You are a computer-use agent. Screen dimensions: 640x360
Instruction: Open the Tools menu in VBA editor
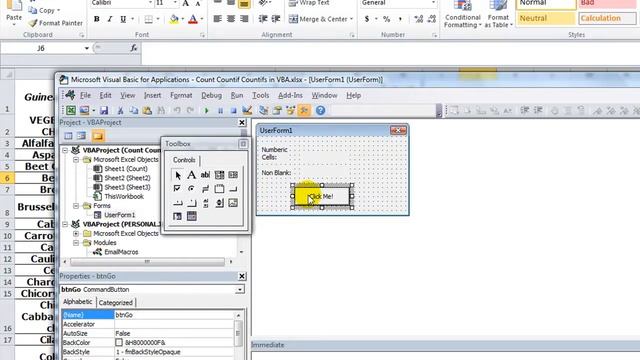pos(260,95)
